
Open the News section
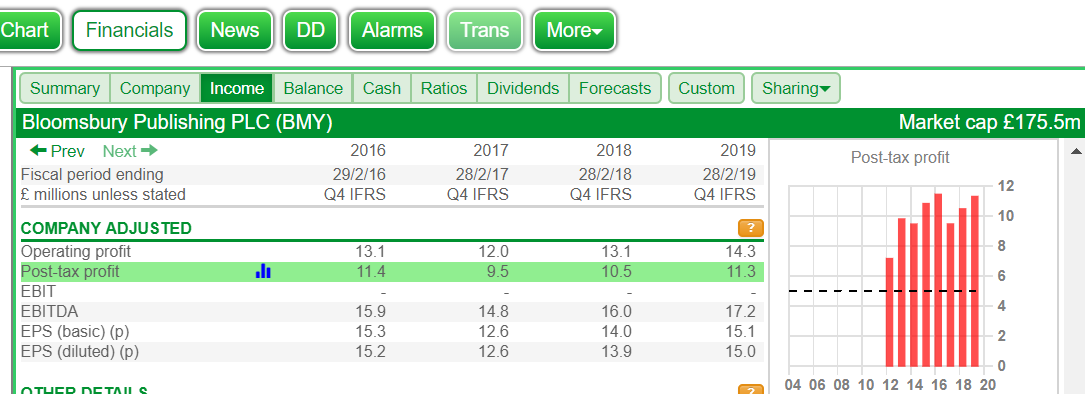[x=235, y=30]
